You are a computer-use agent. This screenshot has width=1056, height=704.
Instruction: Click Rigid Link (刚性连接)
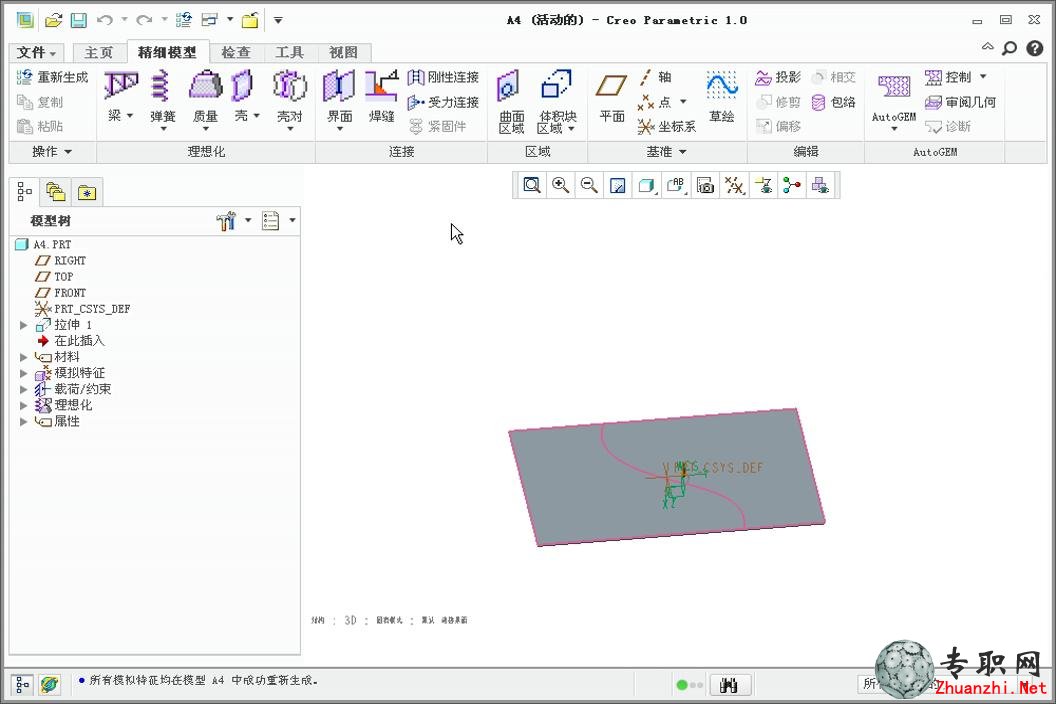click(444, 77)
